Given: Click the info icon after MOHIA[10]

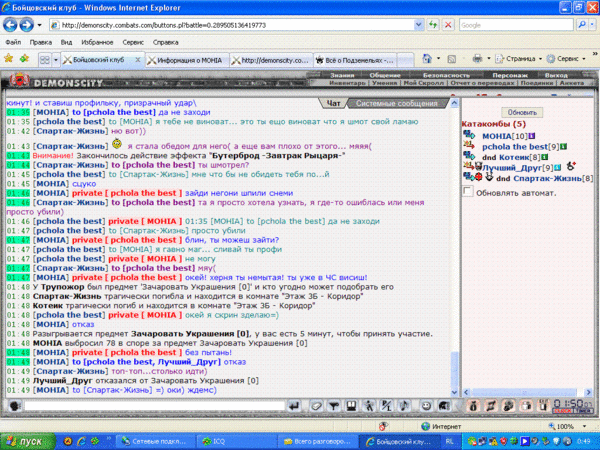Looking at the screenshot, I should pos(532,136).
